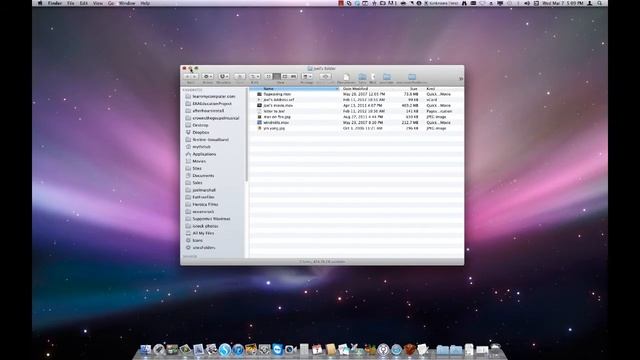The height and width of the screenshot is (360, 640).
Task: Open the Window menu
Action: click(x=127, y=3)
